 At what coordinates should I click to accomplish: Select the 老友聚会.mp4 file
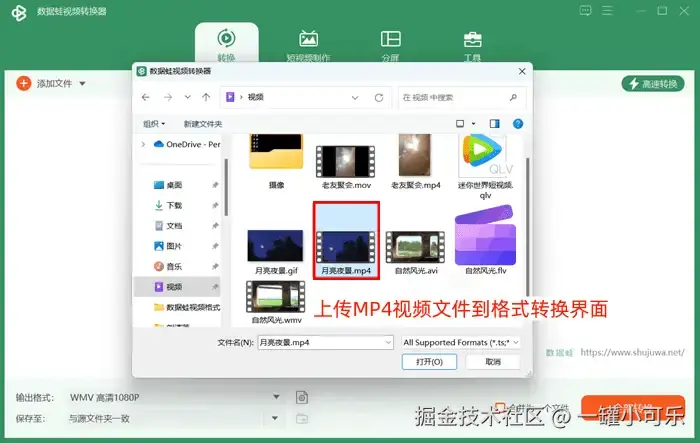[x=416, y=162]
